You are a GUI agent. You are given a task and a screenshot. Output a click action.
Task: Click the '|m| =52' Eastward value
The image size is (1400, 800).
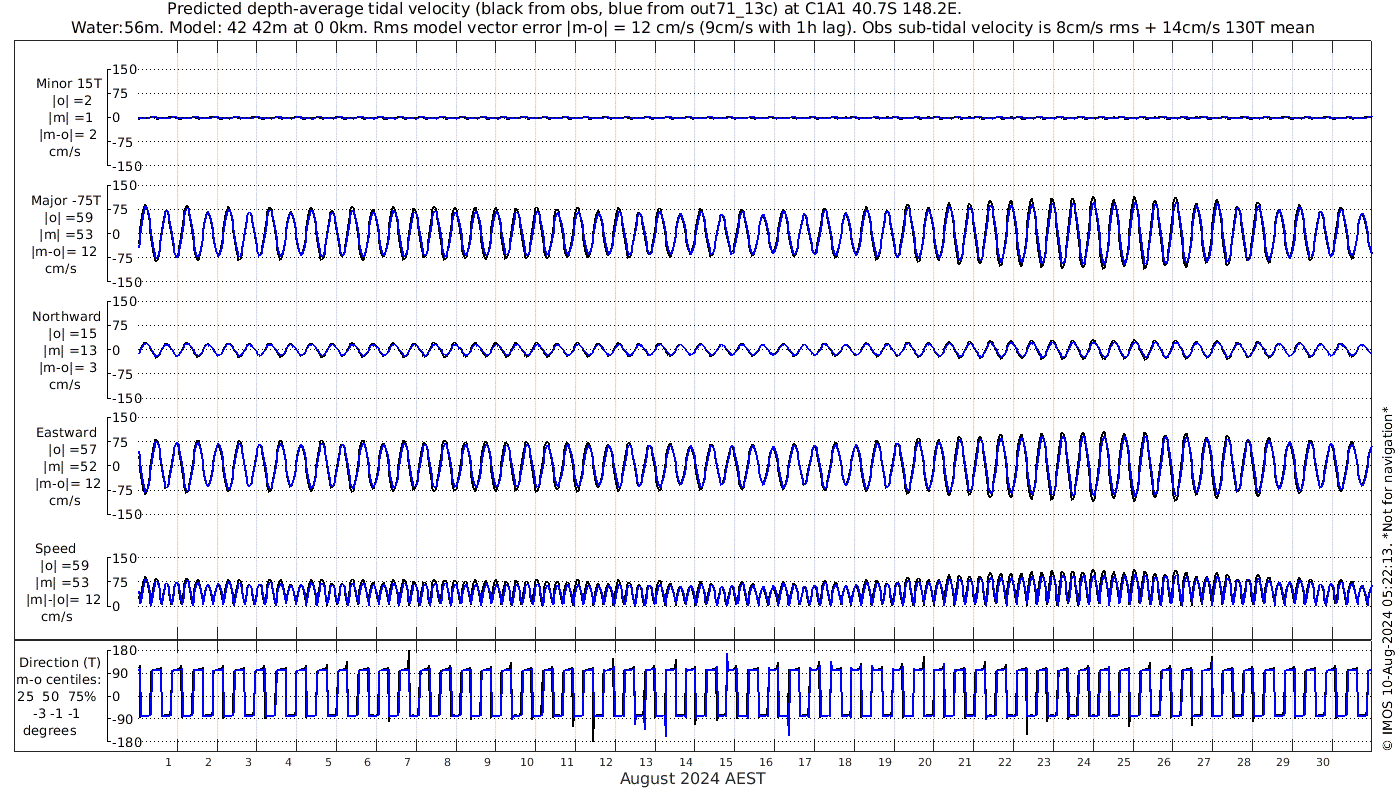(x=72, y=467)
